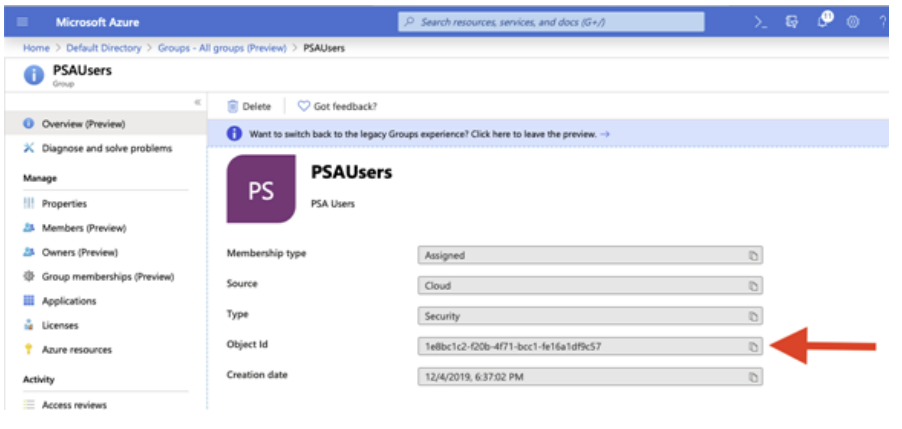
Task: Copy the Object Id value
Action: [x=752, y=346]
